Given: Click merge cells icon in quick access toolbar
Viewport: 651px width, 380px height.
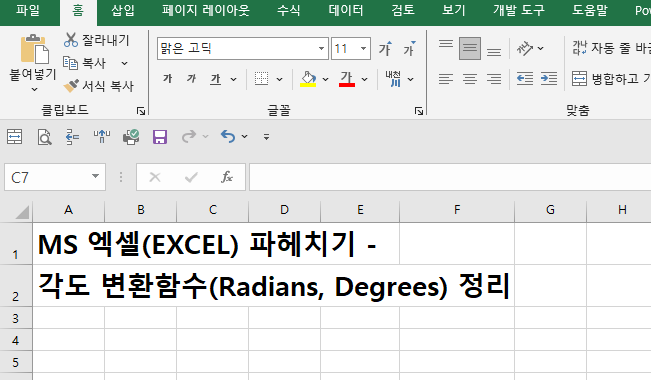Looking at the screenshot, I should [x=15, y=137].
